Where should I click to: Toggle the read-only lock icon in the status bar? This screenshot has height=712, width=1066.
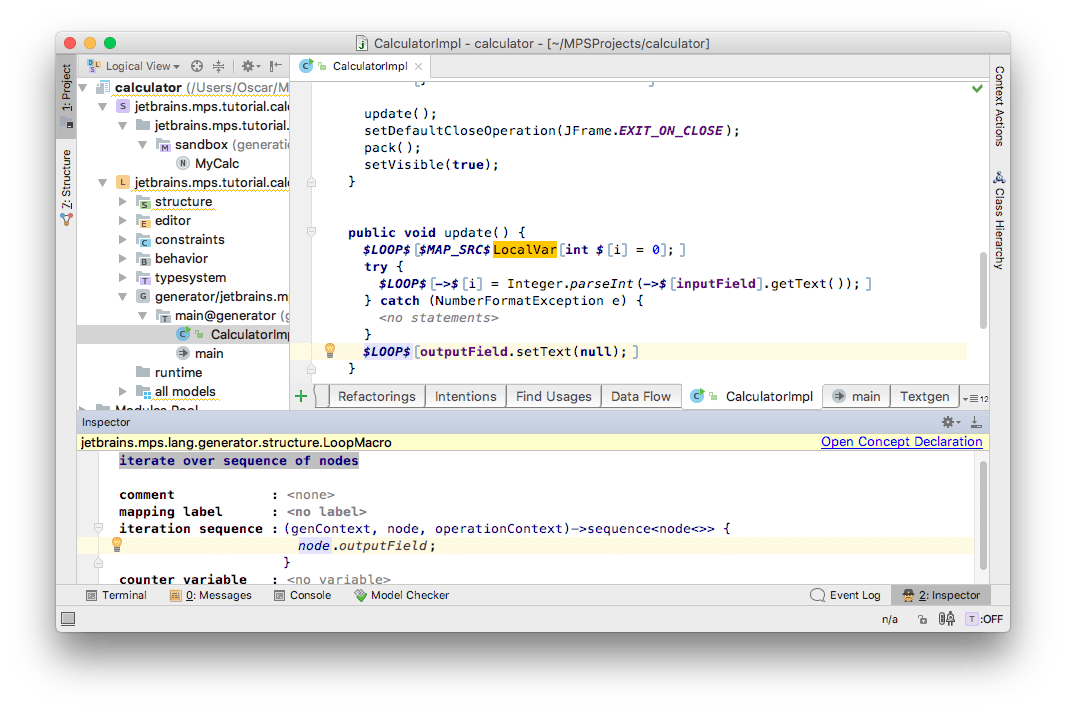[921, 619]
